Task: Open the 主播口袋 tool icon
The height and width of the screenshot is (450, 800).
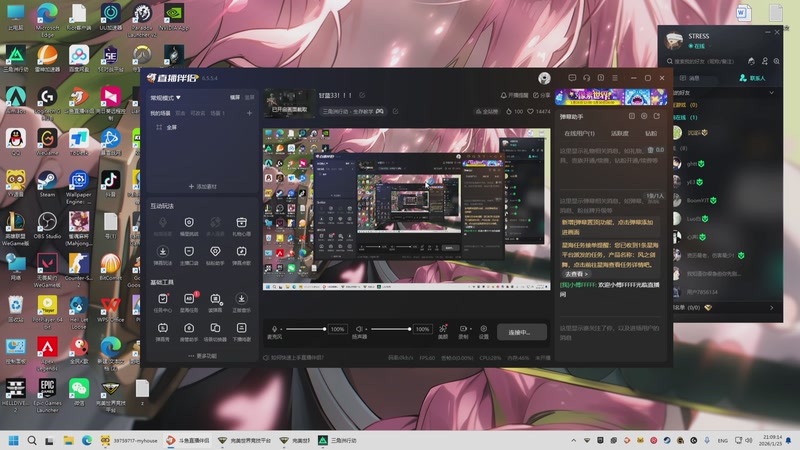Action: coord(189,255)
